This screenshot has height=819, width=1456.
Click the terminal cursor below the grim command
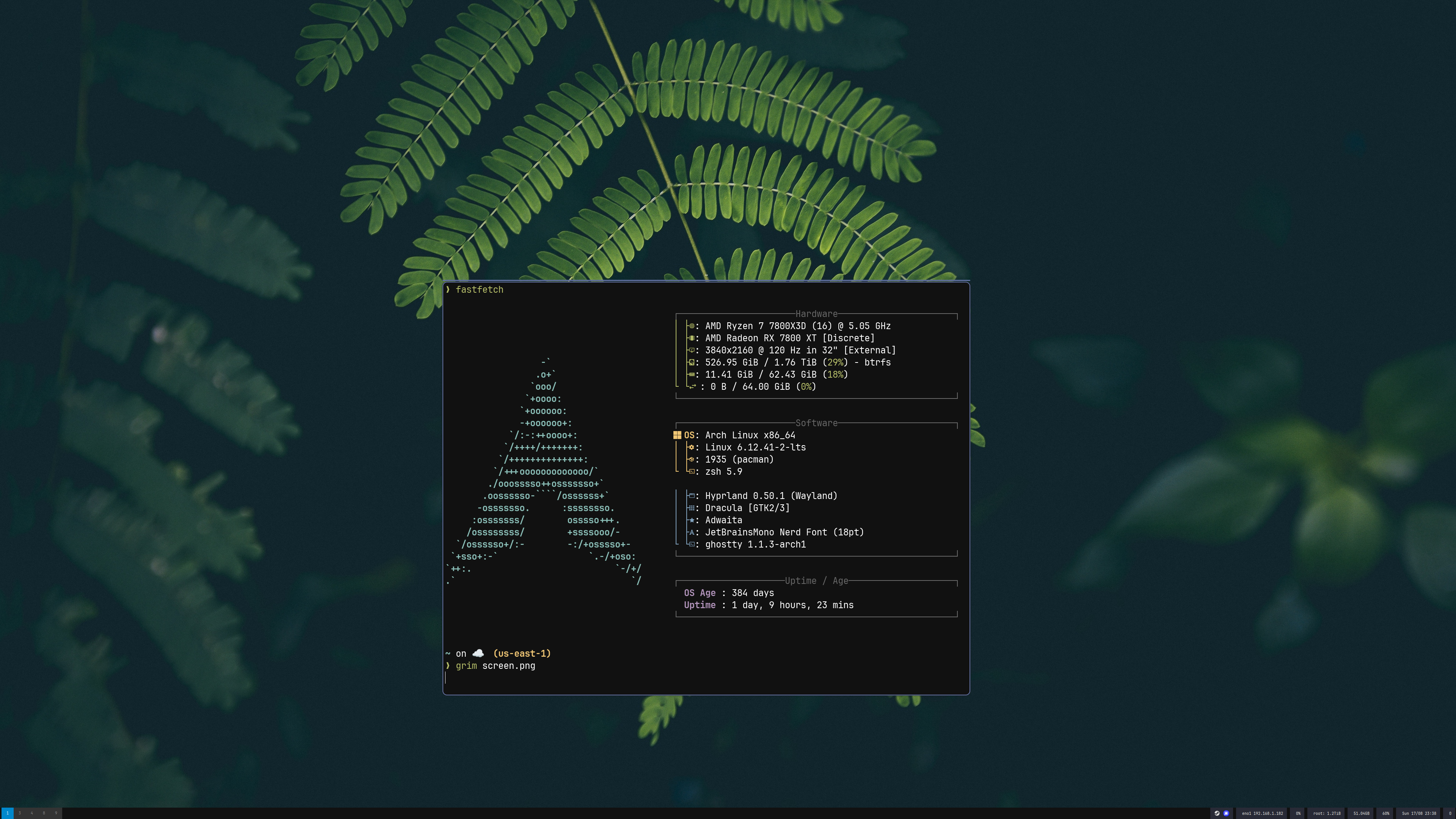click(446, 678)
